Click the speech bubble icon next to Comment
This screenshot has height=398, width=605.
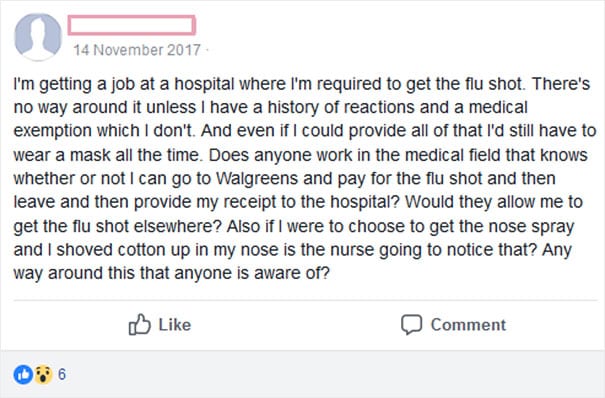pos(411,325)
